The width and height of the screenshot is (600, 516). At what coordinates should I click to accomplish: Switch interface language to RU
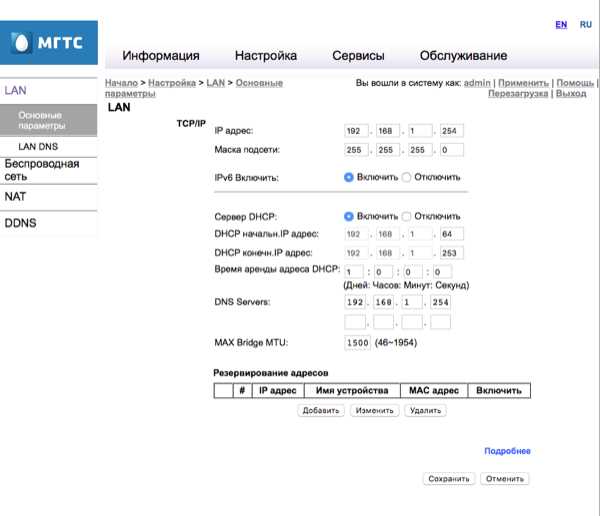[x=585, y=25]
